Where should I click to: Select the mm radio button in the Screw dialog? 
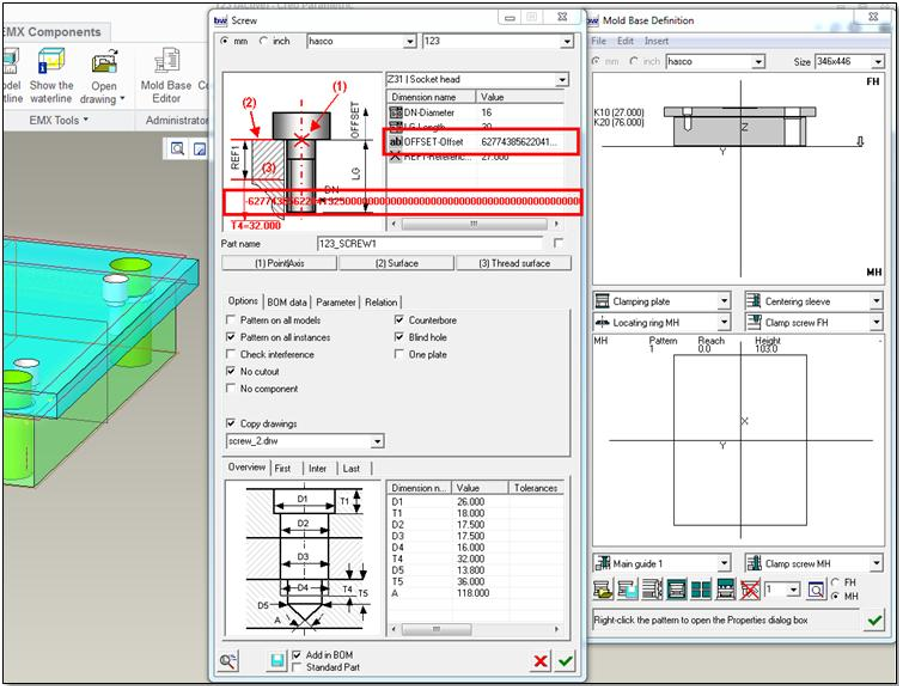click(225, 41)
